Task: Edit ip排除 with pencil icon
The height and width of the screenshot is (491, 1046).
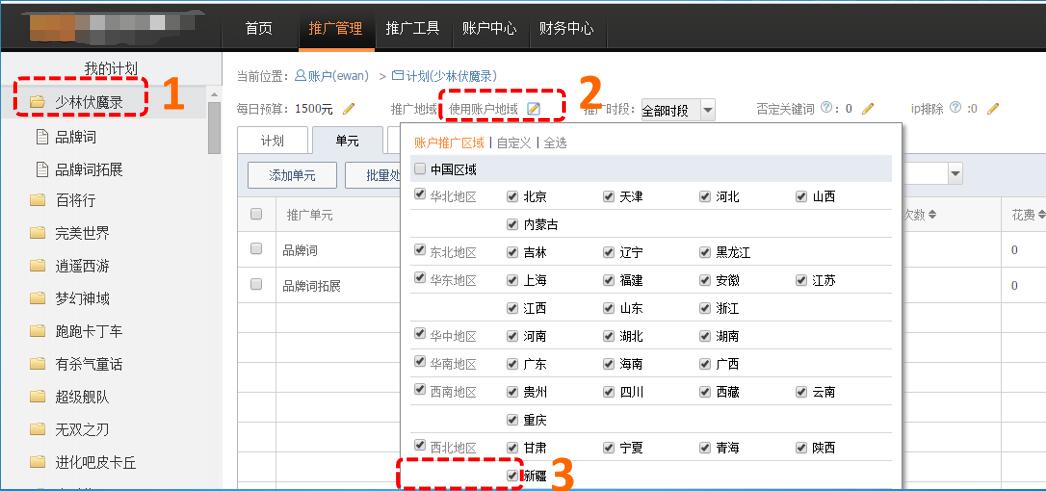Action: pyautogui.click(x=993, y=109)
